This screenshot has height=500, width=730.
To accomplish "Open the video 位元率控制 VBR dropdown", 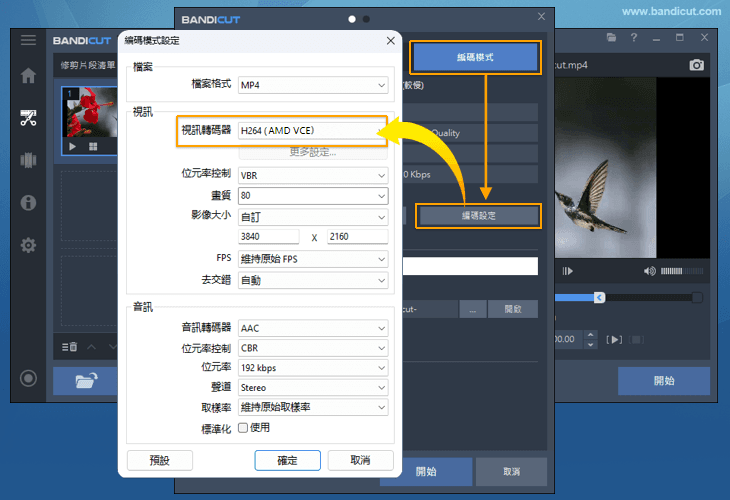I will tap(313, 176).
